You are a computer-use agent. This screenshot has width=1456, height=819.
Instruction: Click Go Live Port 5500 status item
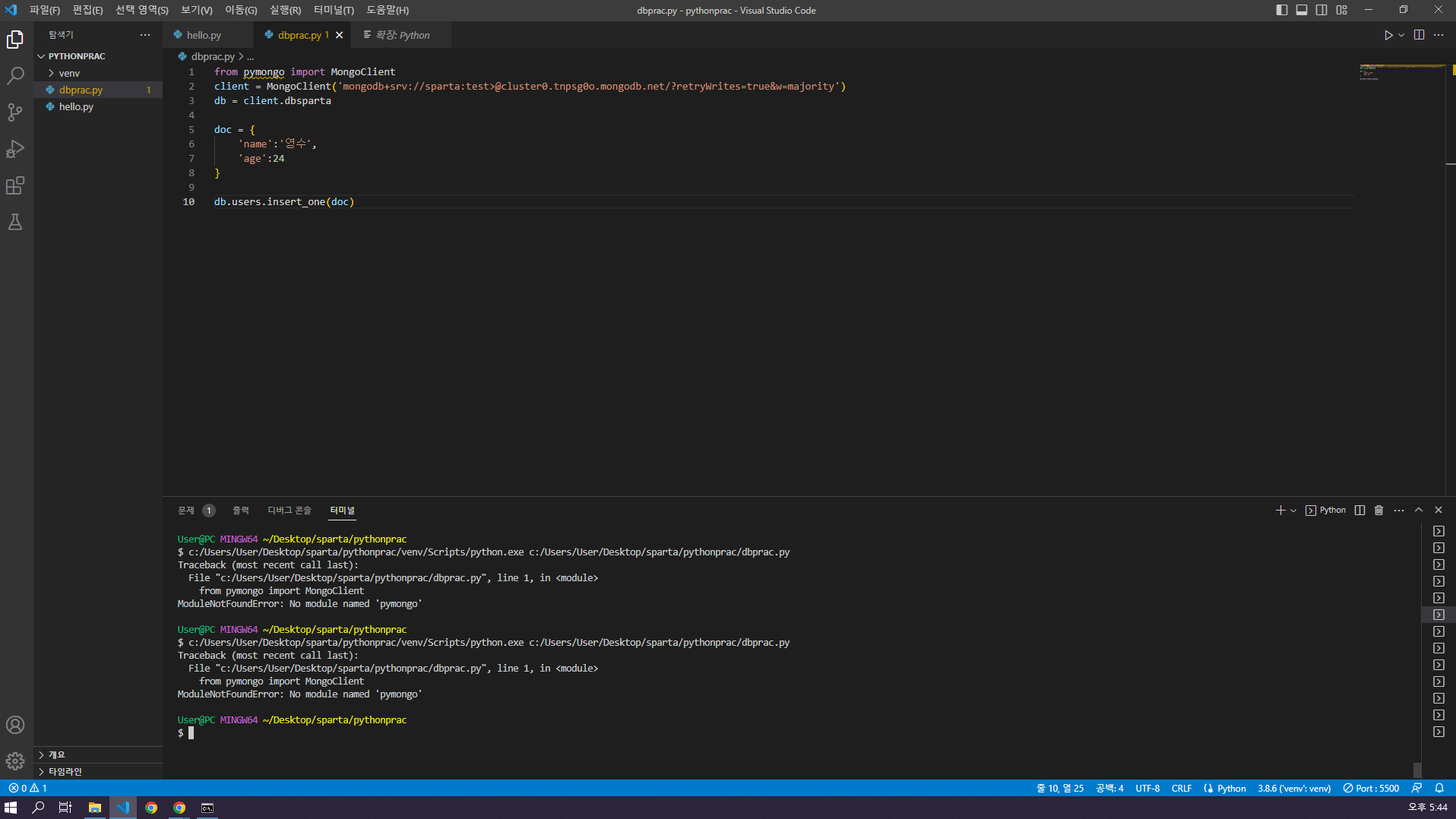tap(1371, 789)
